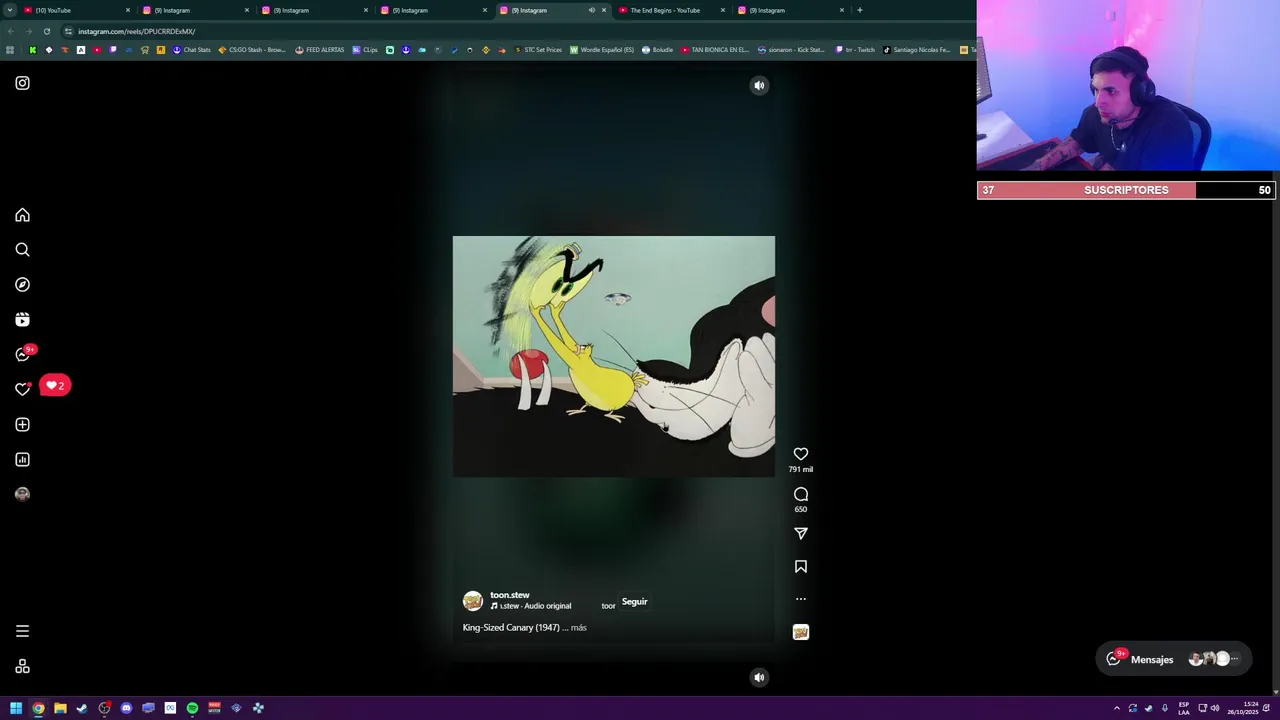Open Mensajes more options dots
Viewport: 1280px width, 720px height.
(x=1234, y=659)
